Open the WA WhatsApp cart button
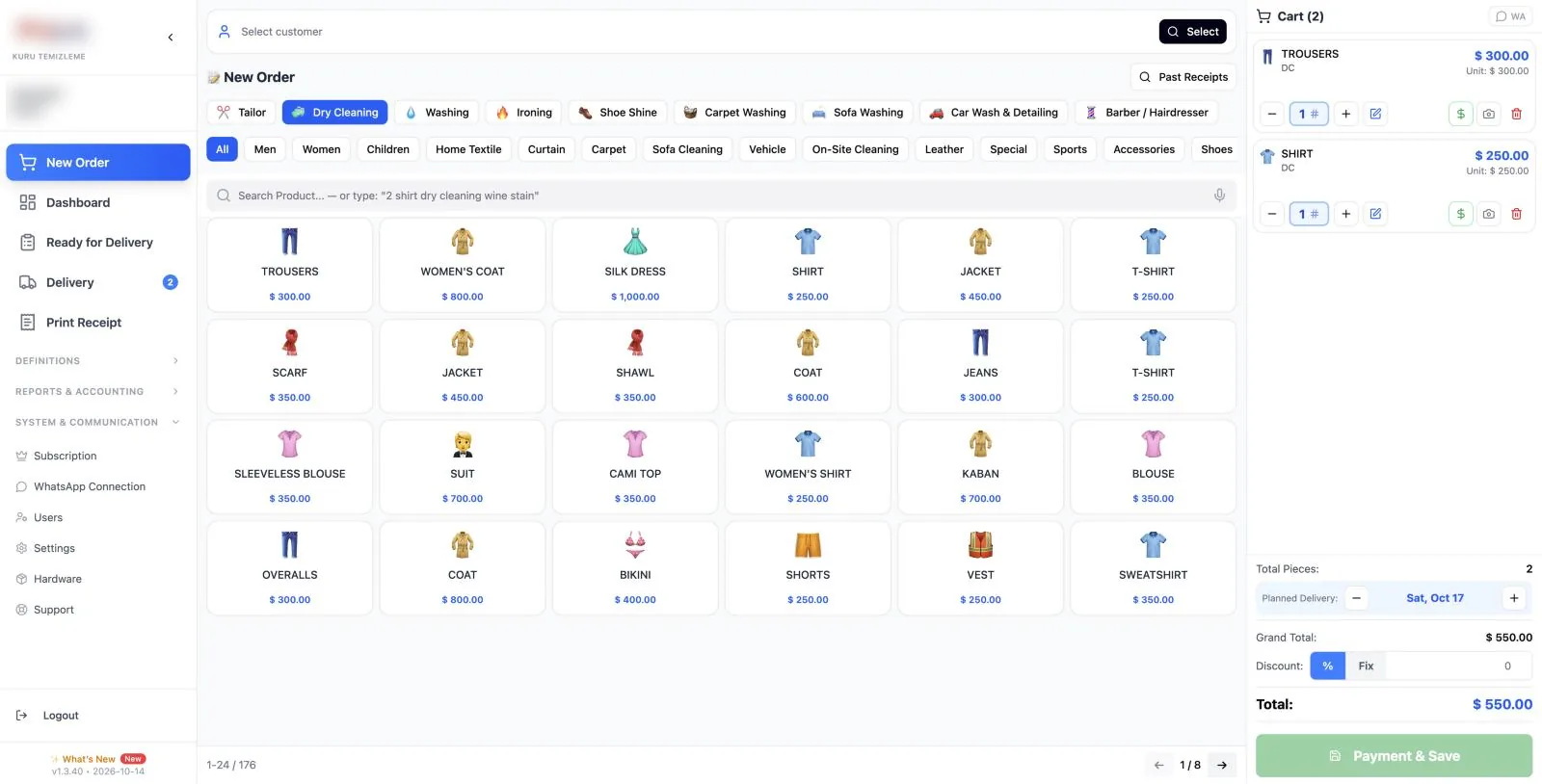1542x784 pixels. coord(1510,16)
